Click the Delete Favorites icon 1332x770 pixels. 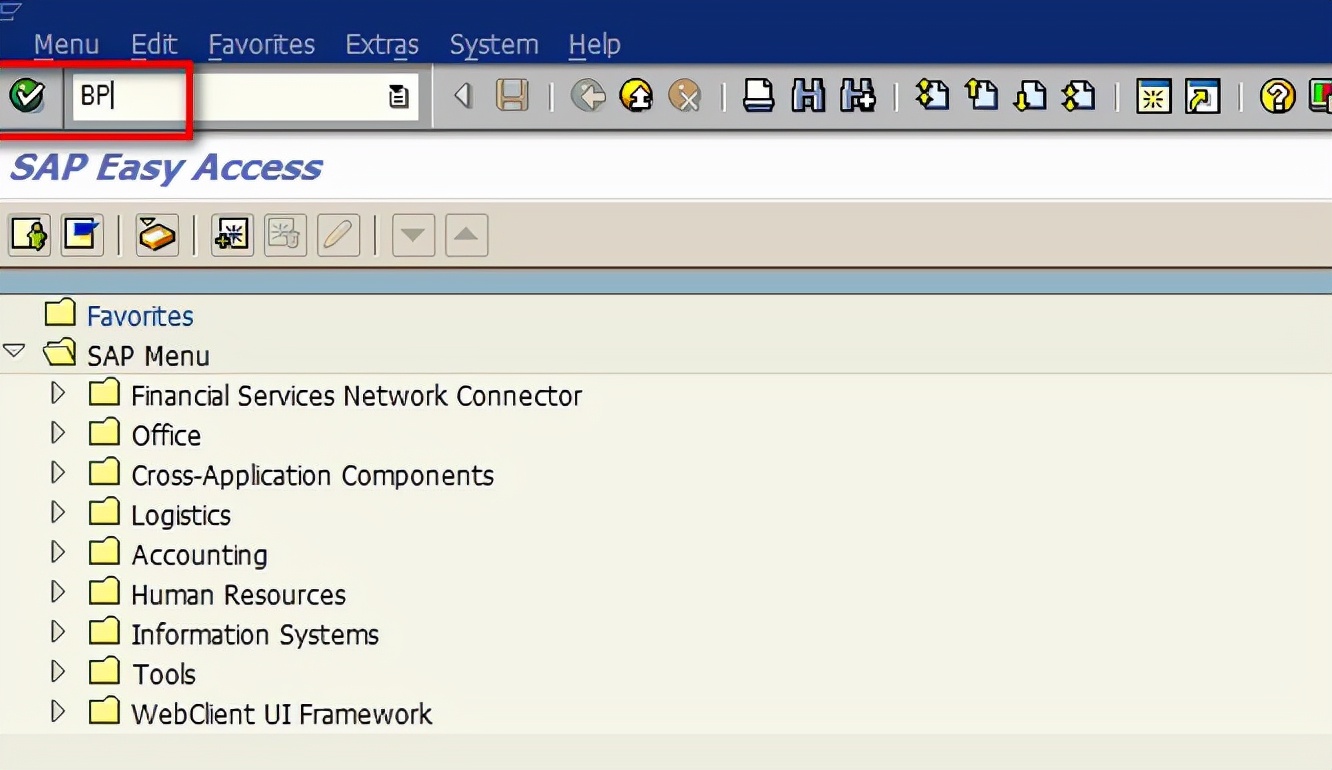coord(285,235)
